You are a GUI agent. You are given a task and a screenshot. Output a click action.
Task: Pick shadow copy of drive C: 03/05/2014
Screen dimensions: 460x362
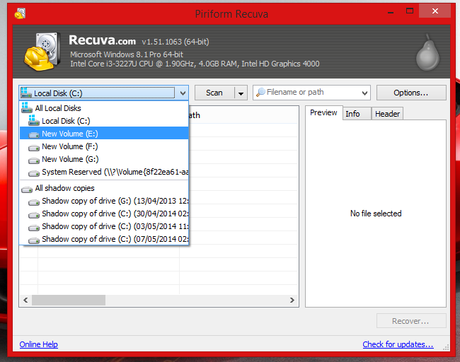(x=104, y=226)
